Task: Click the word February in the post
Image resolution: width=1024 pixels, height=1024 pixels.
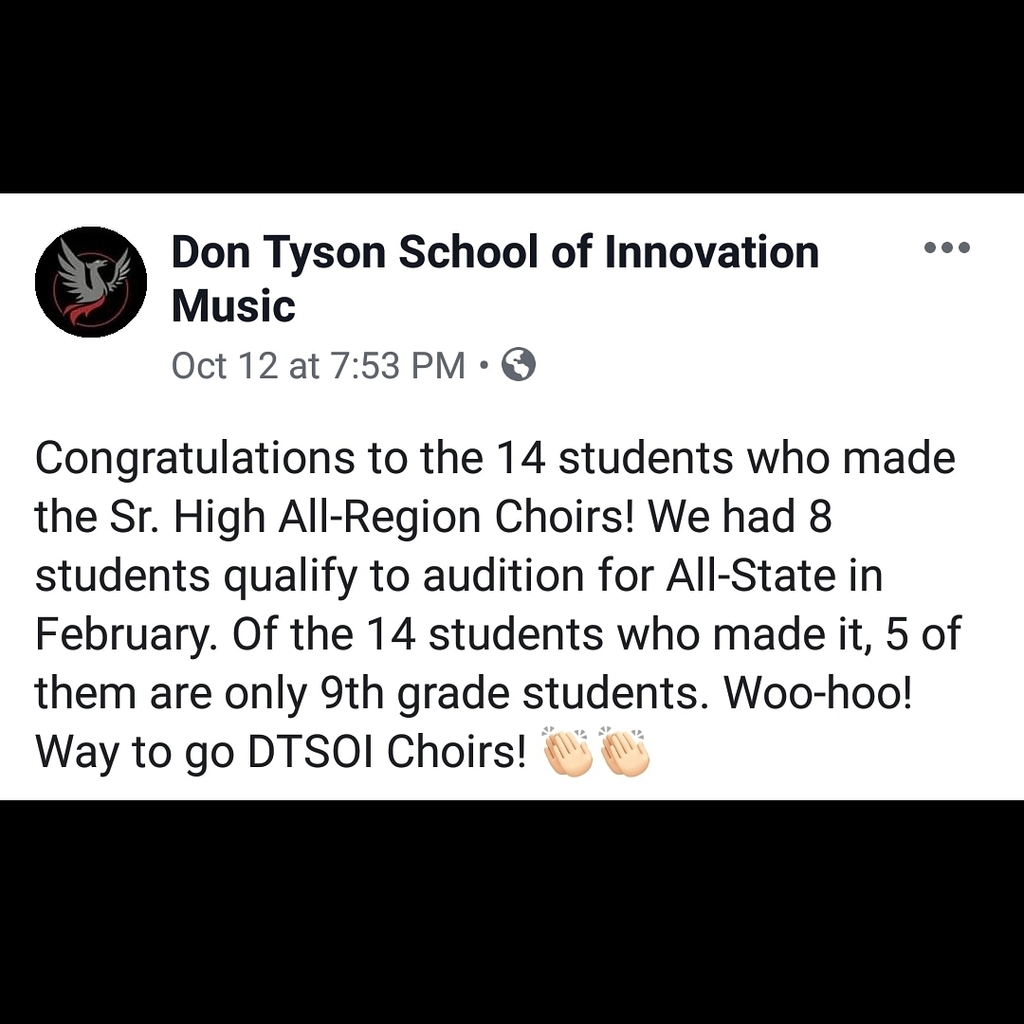Action: (x=123, y=635)
